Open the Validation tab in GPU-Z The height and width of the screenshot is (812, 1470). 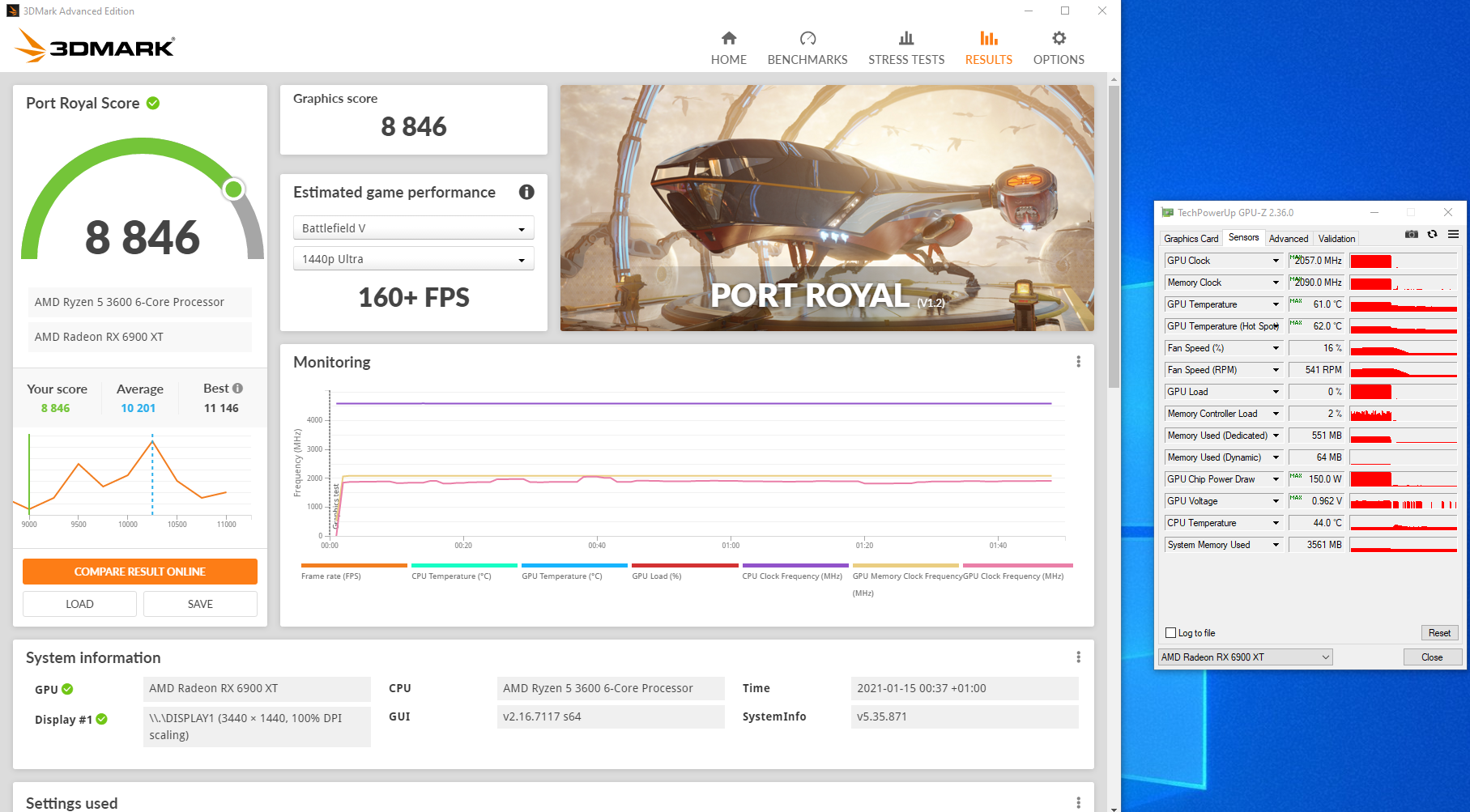(1336, 239)
